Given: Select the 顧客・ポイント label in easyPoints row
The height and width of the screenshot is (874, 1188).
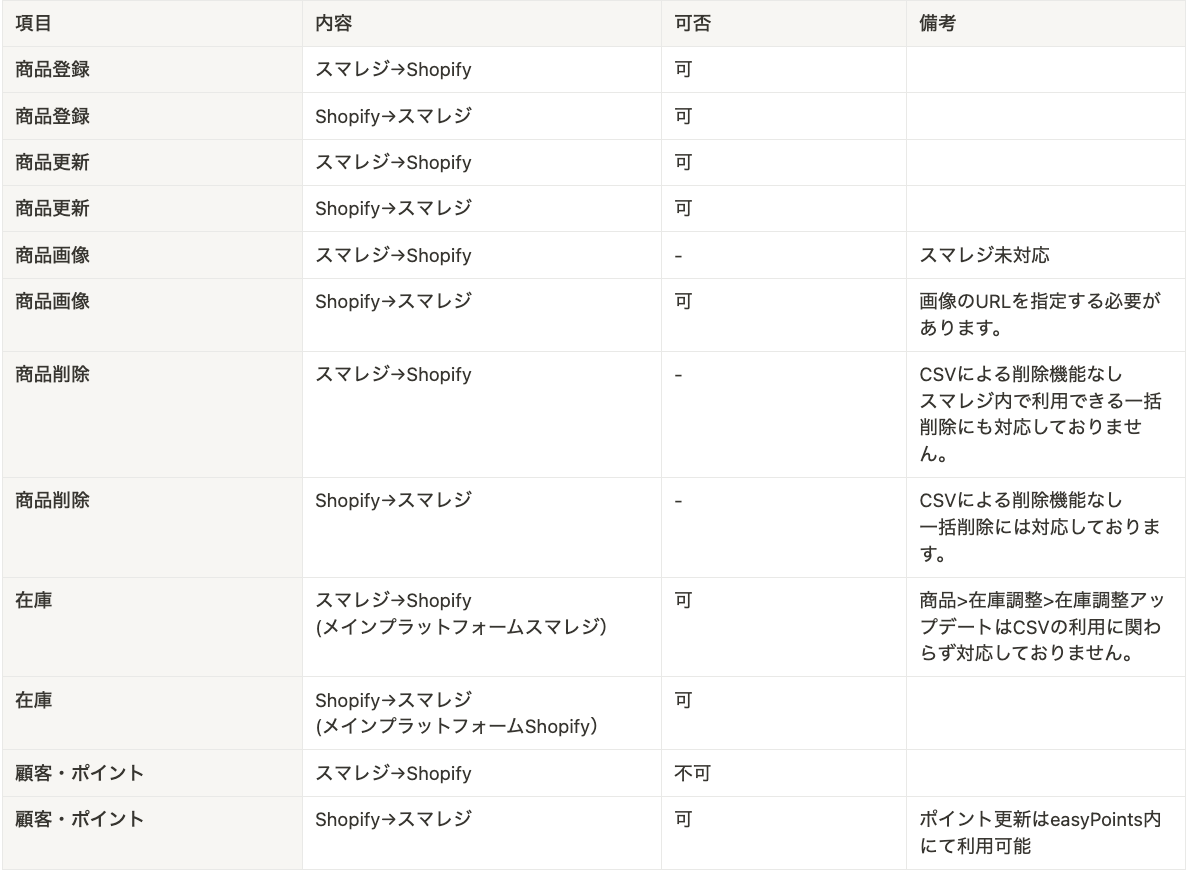Looking at the screenshot, I should click(80, 819).
